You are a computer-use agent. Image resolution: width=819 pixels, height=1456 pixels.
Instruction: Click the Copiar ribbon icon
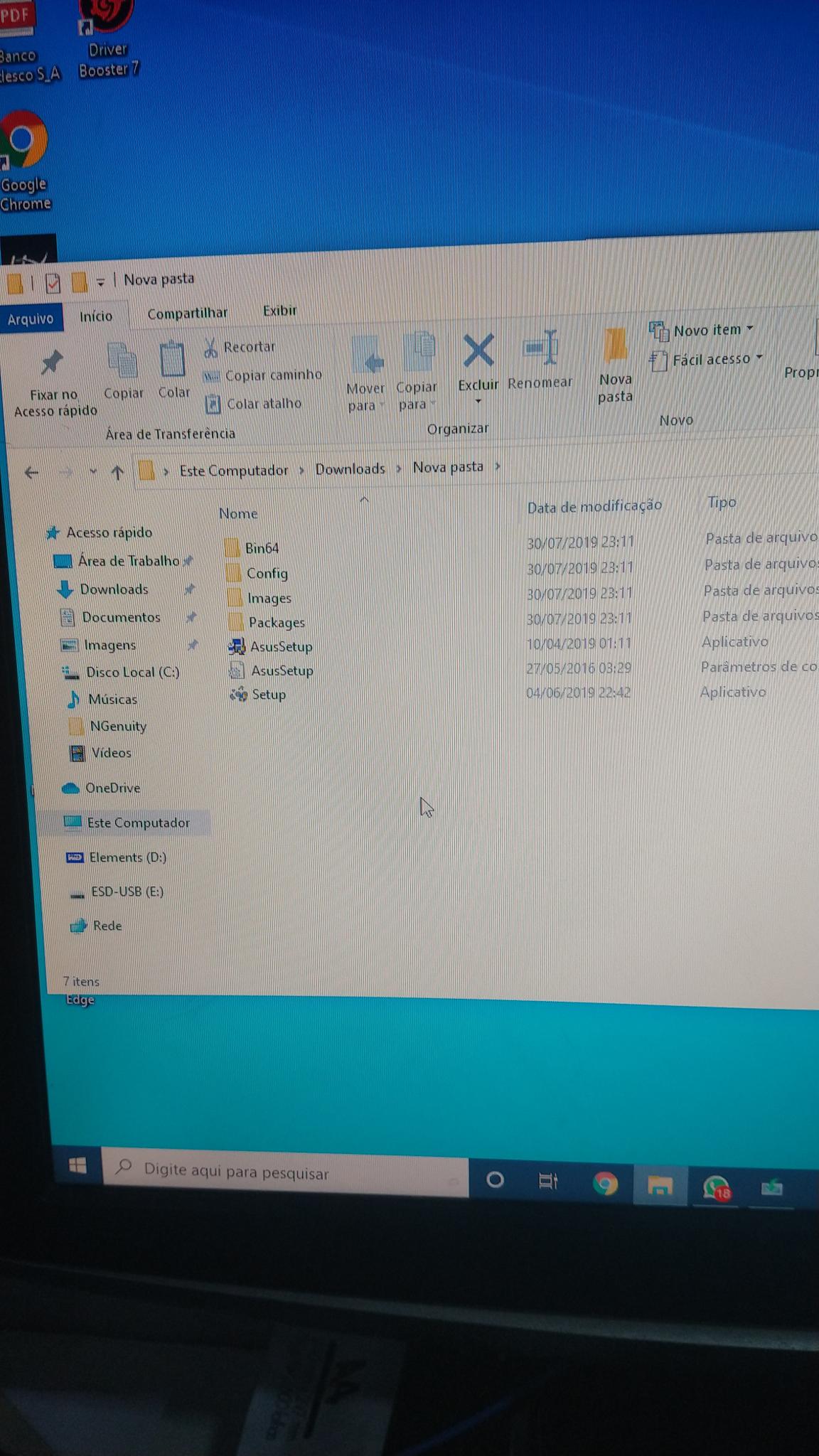pyautogui.click(x=122, y=360)
